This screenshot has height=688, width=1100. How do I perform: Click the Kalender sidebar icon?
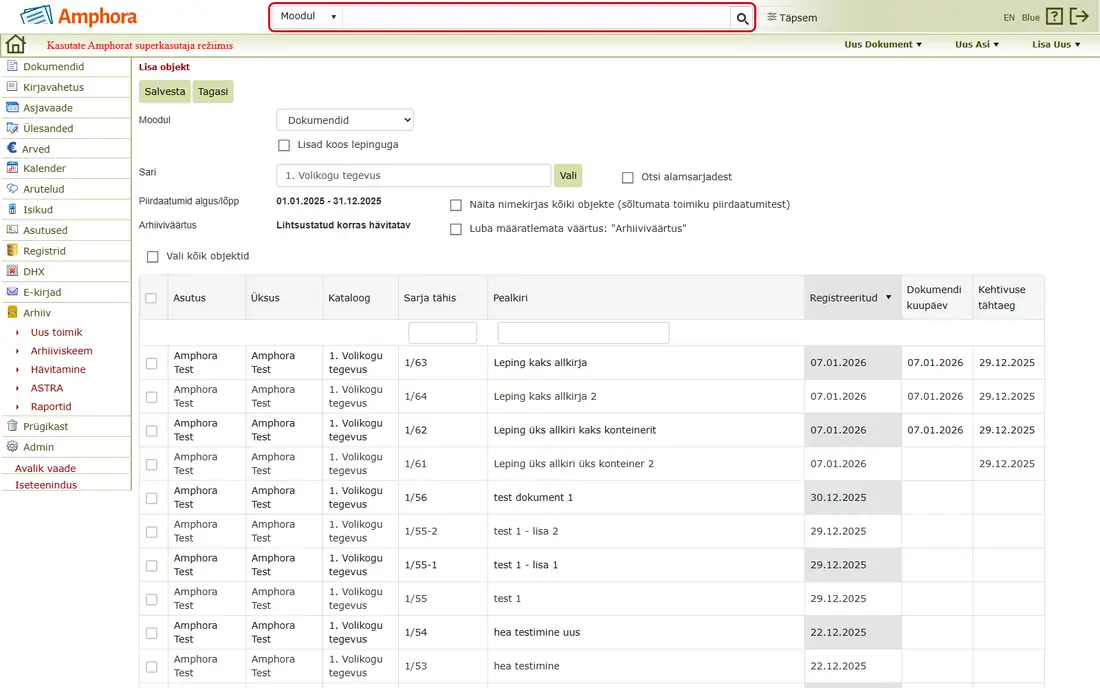[x=12, y=168]
